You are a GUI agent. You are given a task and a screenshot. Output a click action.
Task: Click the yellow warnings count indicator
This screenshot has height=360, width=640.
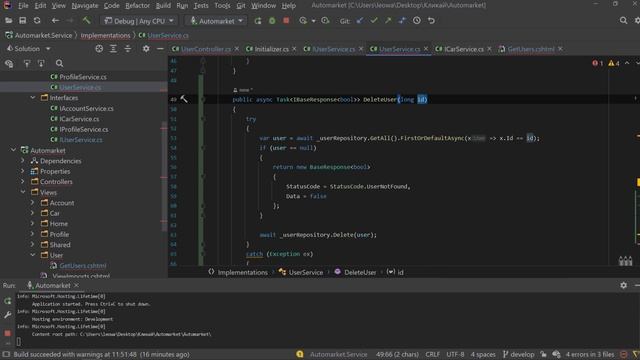(614, 63)
